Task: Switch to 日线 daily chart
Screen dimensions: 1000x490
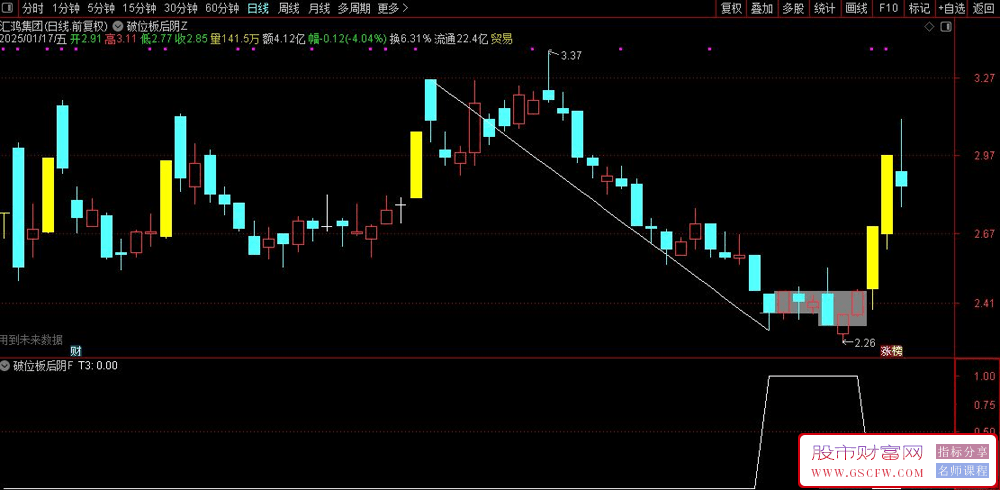Action: pos(258,8)
